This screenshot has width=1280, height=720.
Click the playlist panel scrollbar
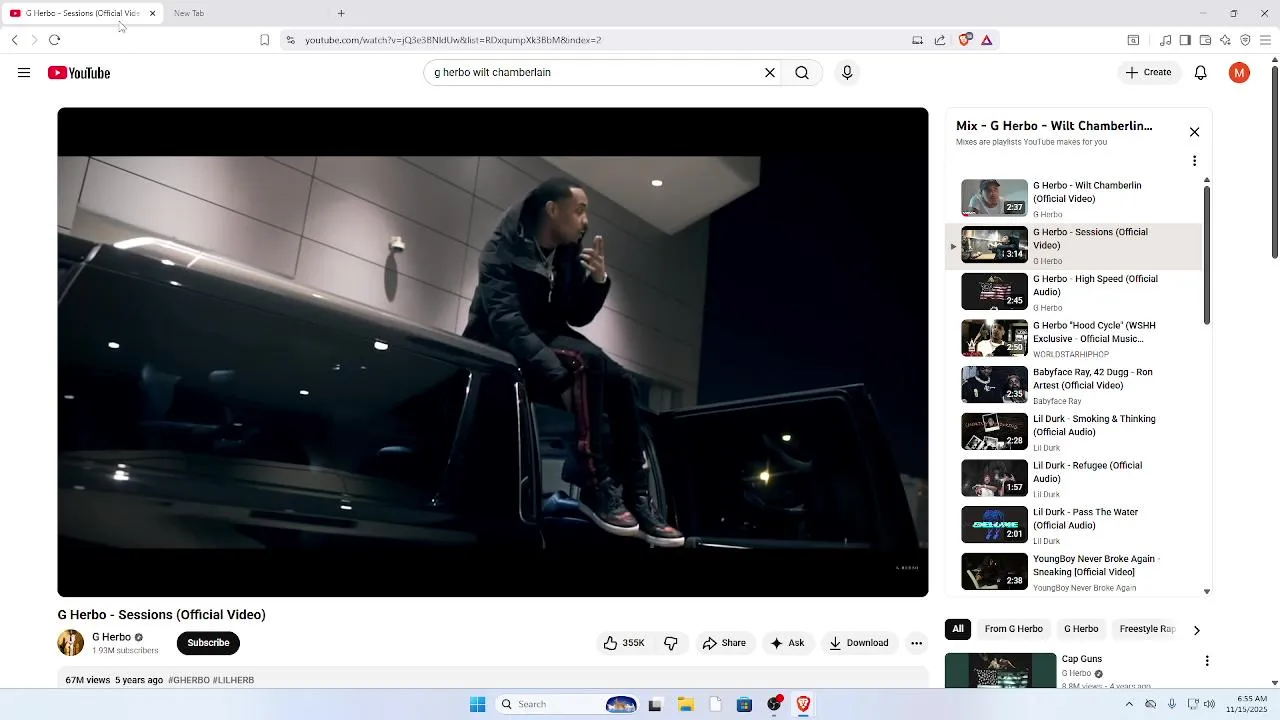point(1207,255)
